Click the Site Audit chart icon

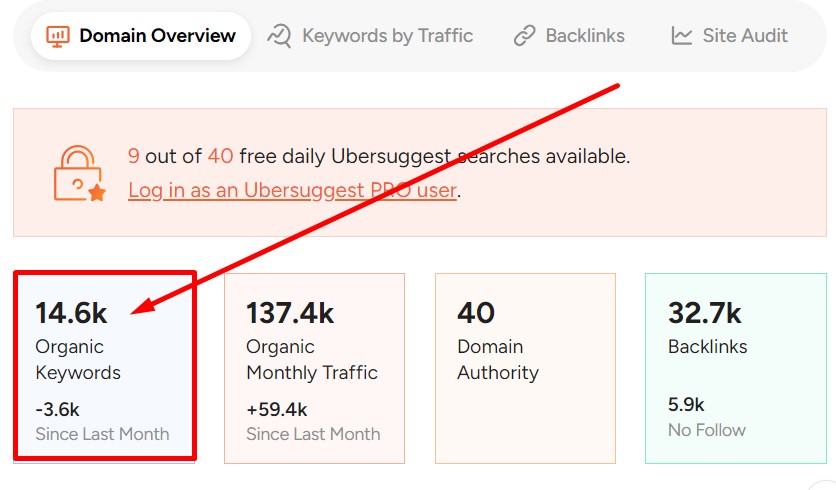point(682,36)
